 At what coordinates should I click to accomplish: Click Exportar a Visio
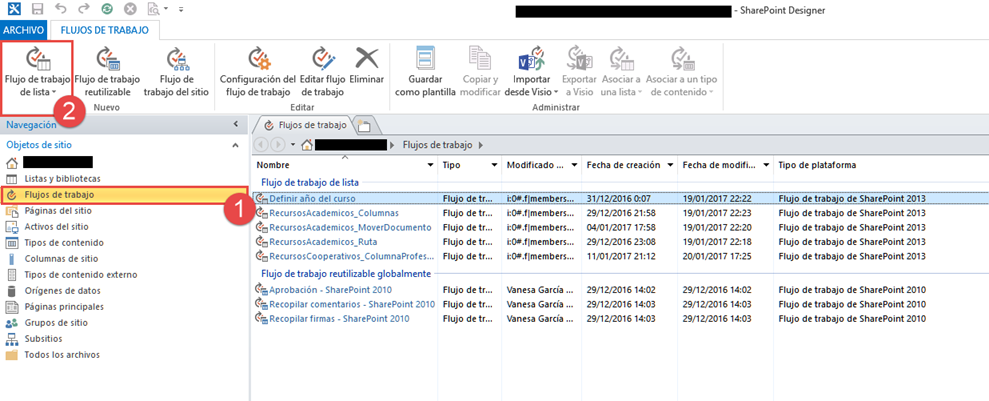pyautogui.click(x=579, y=71)
